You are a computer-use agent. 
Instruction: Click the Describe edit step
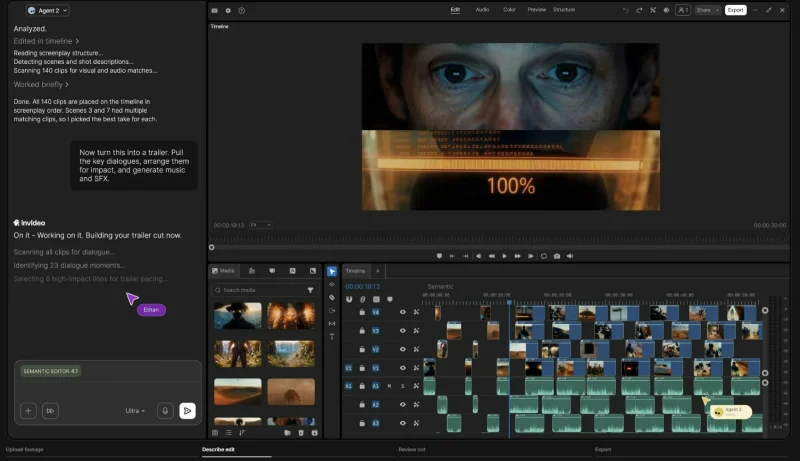[x=218, y=449]
